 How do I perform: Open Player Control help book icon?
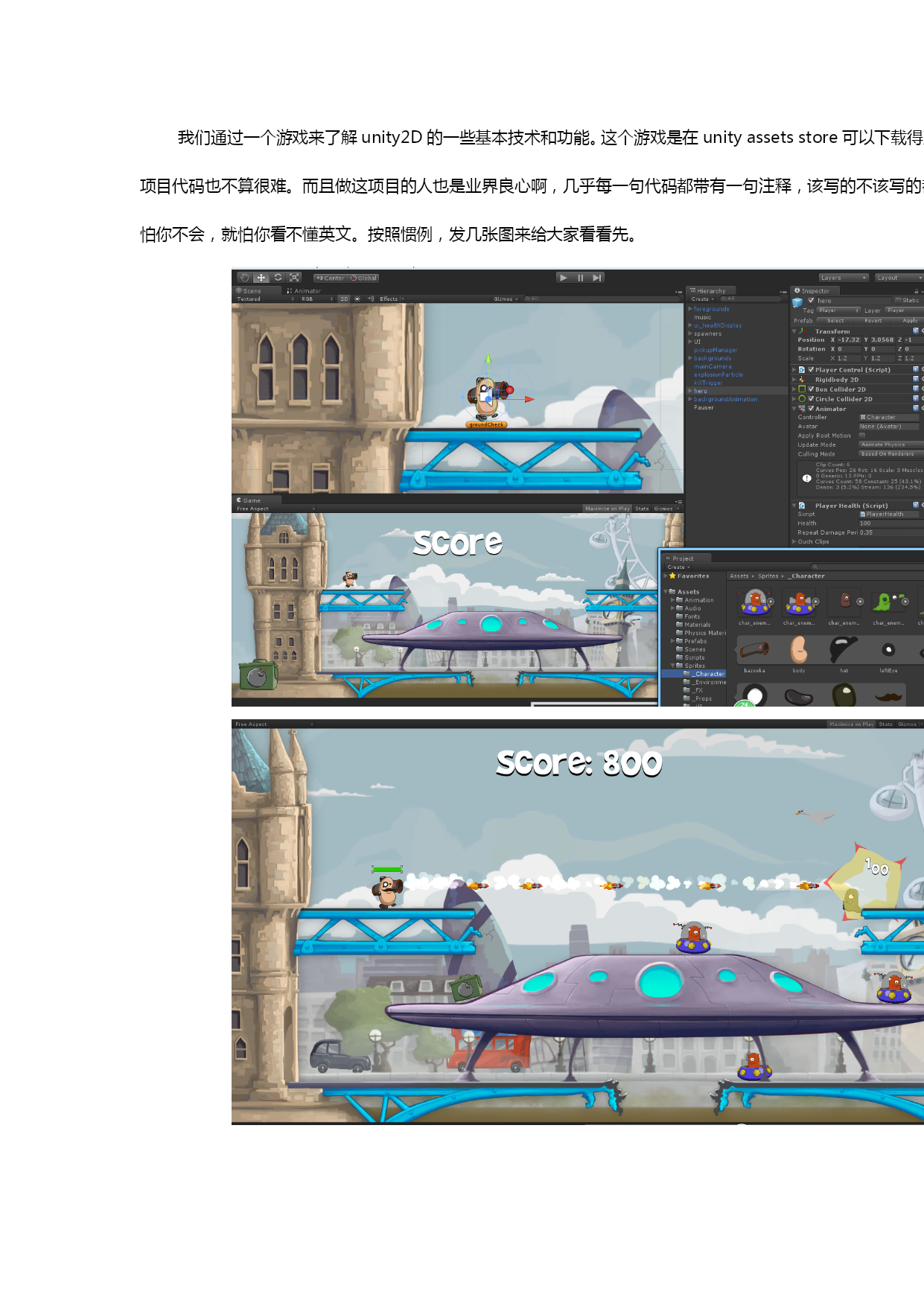click(916, 369)
